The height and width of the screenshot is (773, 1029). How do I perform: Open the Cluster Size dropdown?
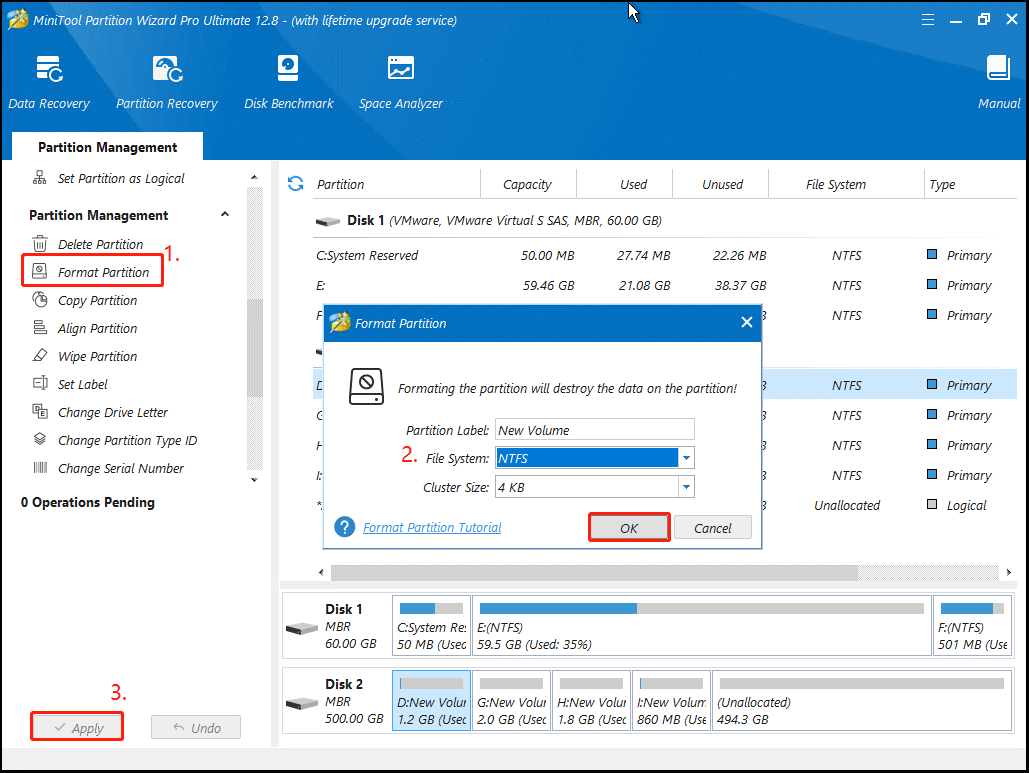(686, 487)
